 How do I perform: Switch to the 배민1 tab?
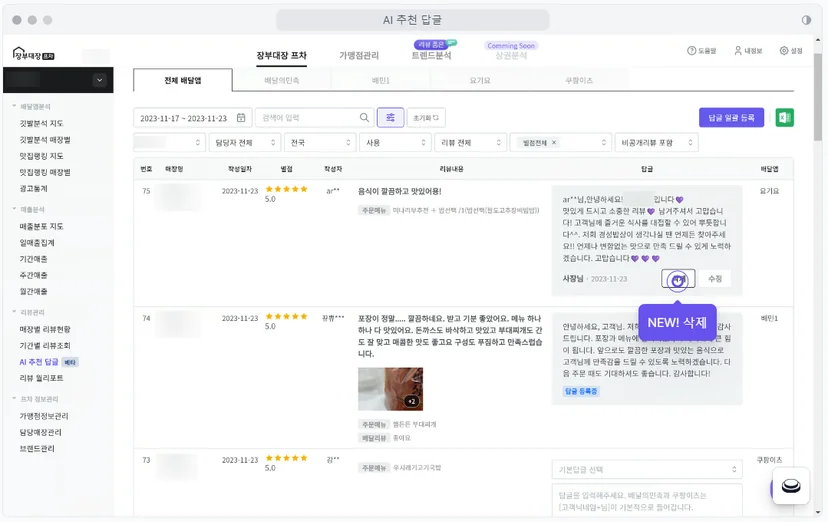click(381, 80)
